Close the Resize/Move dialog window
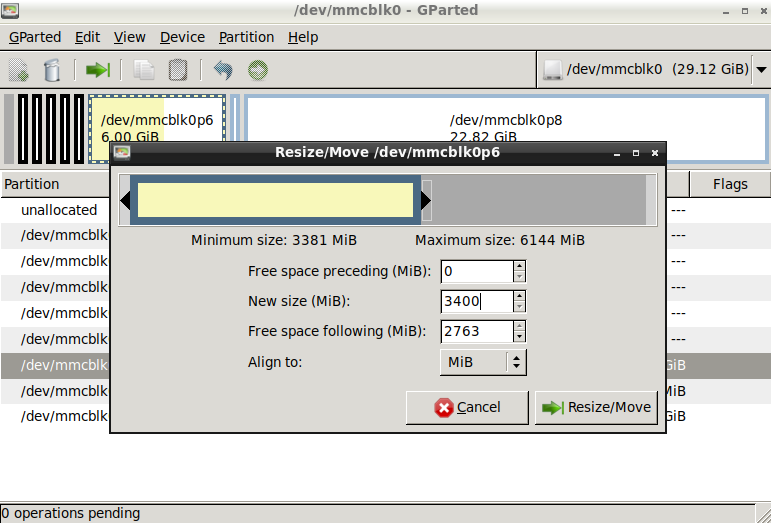Viewport: 771px width, 523px height. (654, 153)
